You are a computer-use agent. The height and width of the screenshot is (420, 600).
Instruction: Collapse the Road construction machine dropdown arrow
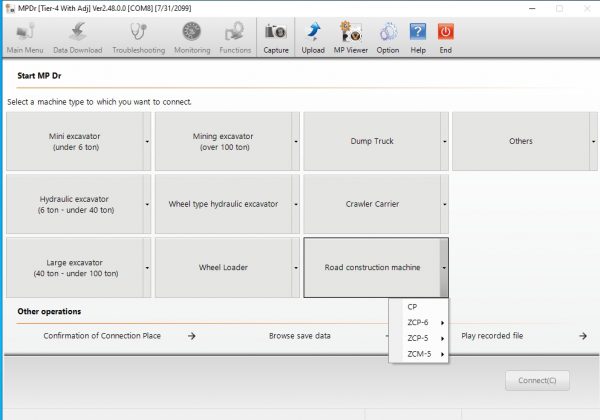(444, 268)
